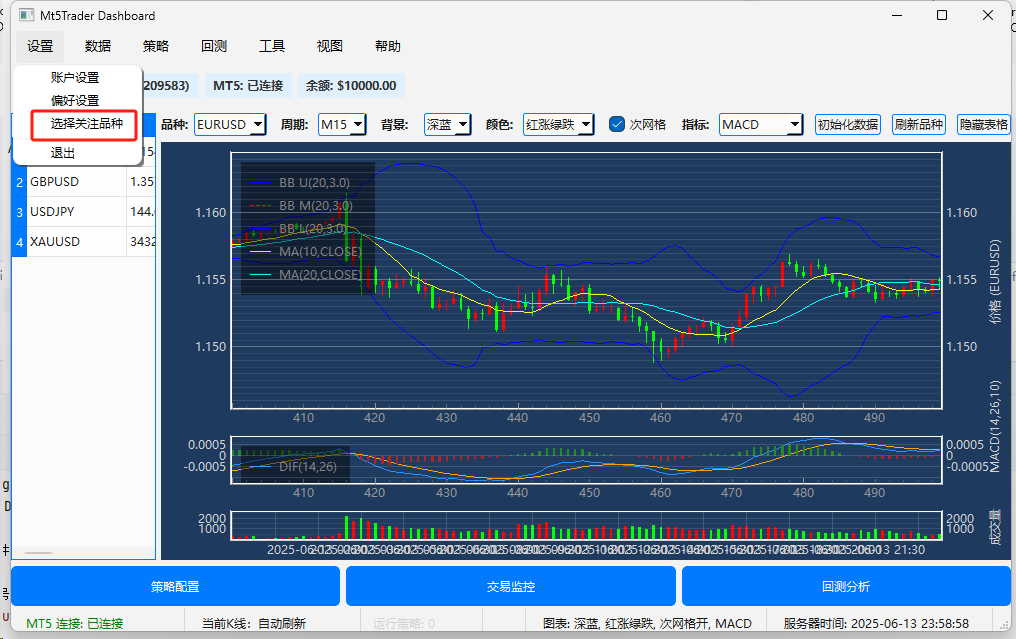Image resolution: width=1016 pixels, height=639 pixels.
Task: Click the 隐藏表格 button
Action: [x=984, y=124]
